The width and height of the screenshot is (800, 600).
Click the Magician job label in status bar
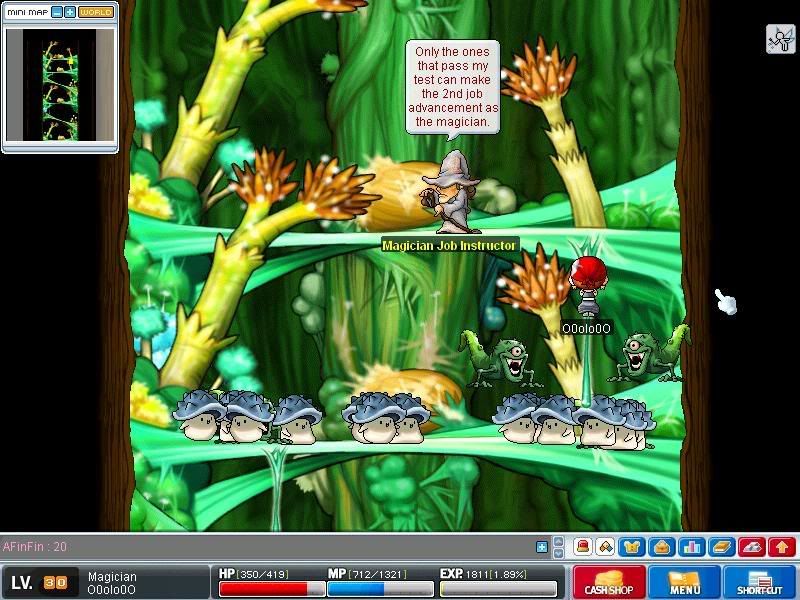pyautogui.click(x=112, y=577)
